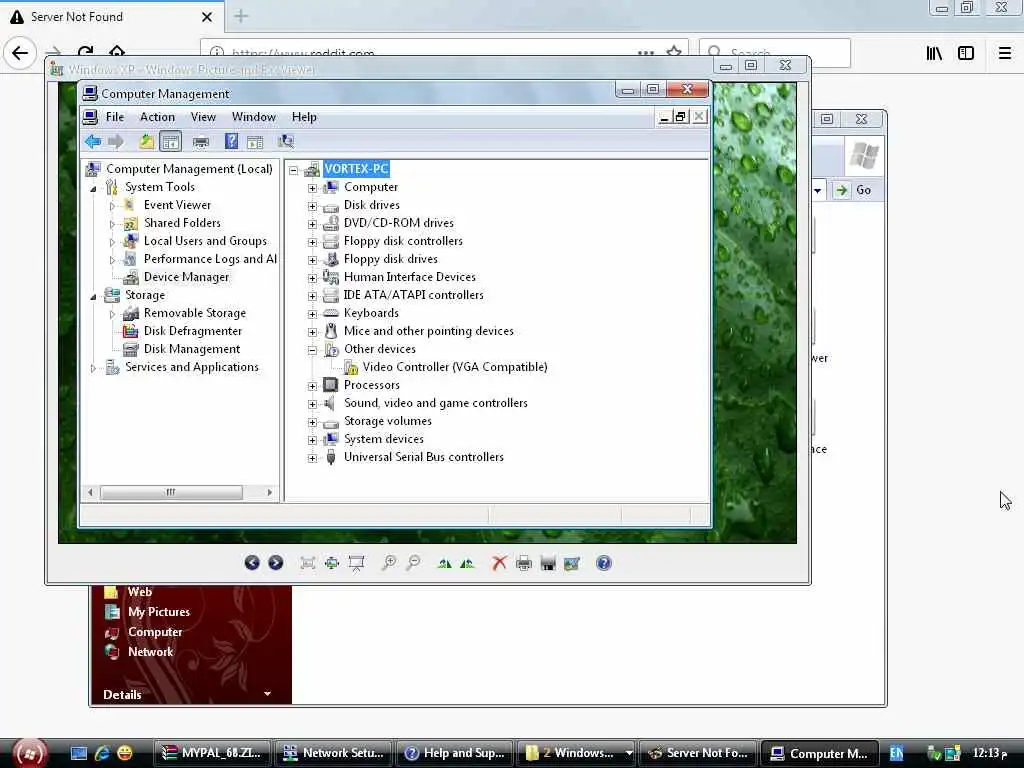Click the Up one level folder icon

pyautogui.click(x=146, y=141)
